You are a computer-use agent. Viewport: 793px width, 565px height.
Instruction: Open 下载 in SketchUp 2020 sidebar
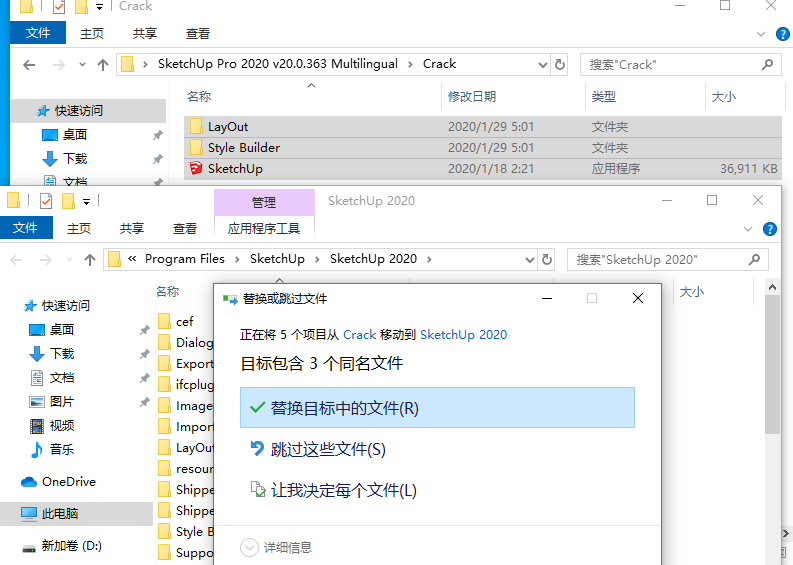62,354
